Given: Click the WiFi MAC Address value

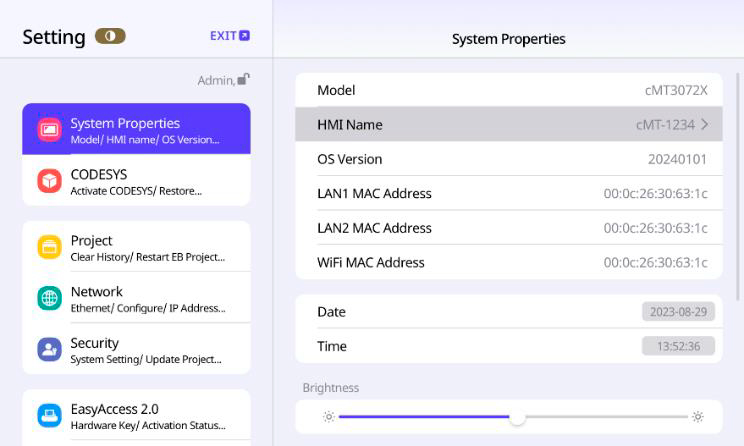Looking at the screenshot, I should click(x=656, y=262).
